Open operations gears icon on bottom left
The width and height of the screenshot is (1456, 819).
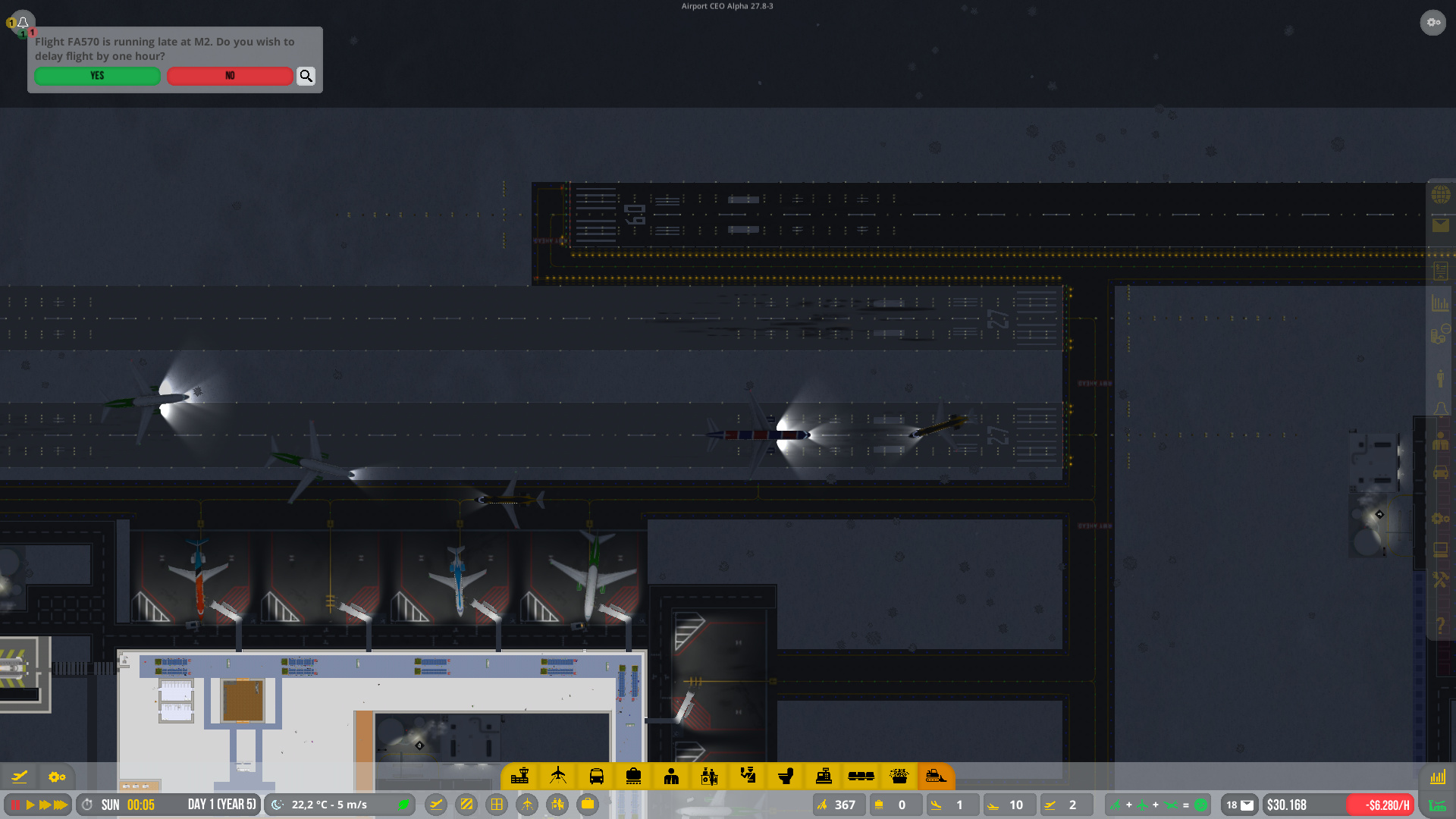click(x=57, y=777)
